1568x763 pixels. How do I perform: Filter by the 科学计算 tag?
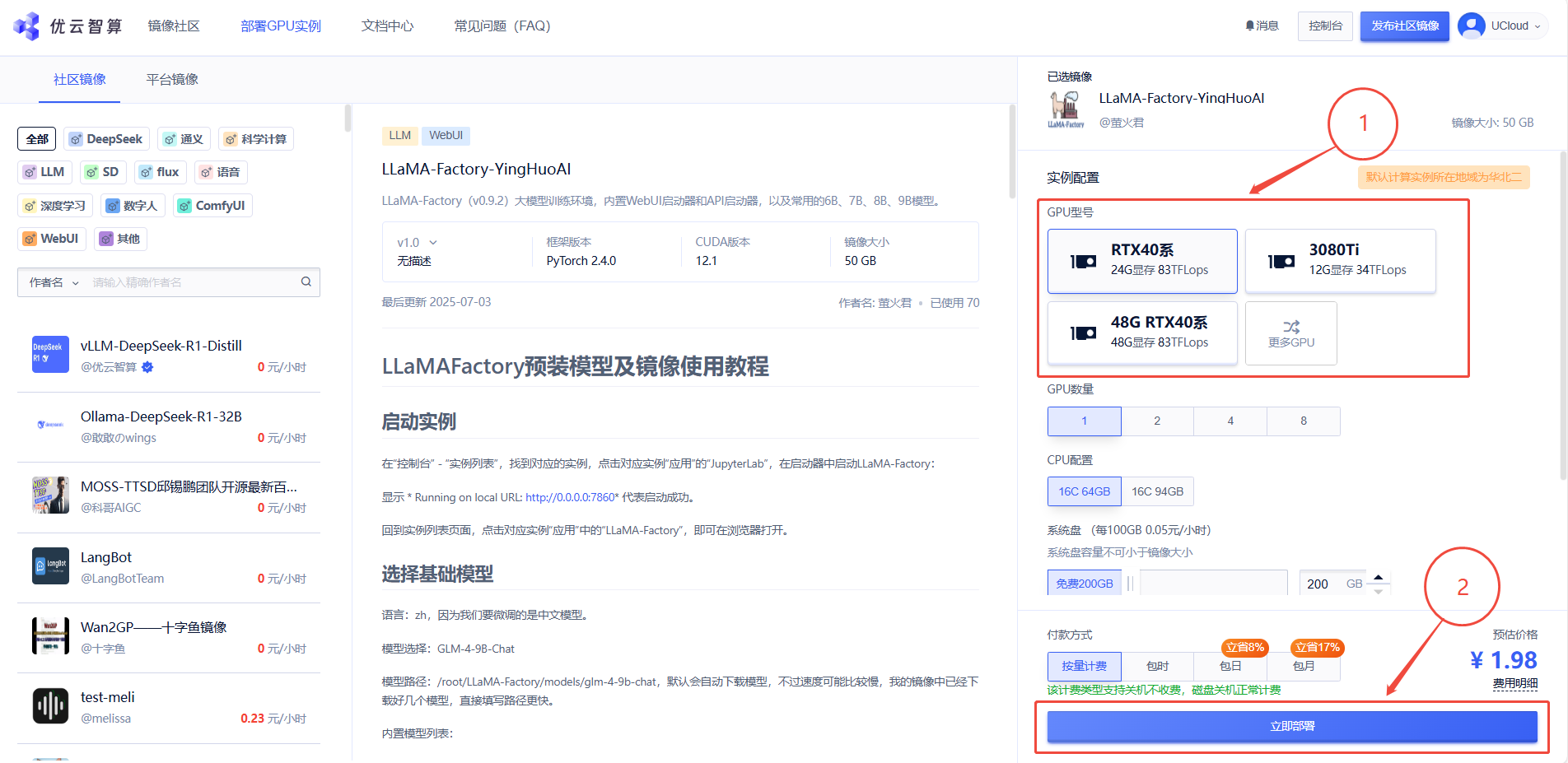coord(256,139)
